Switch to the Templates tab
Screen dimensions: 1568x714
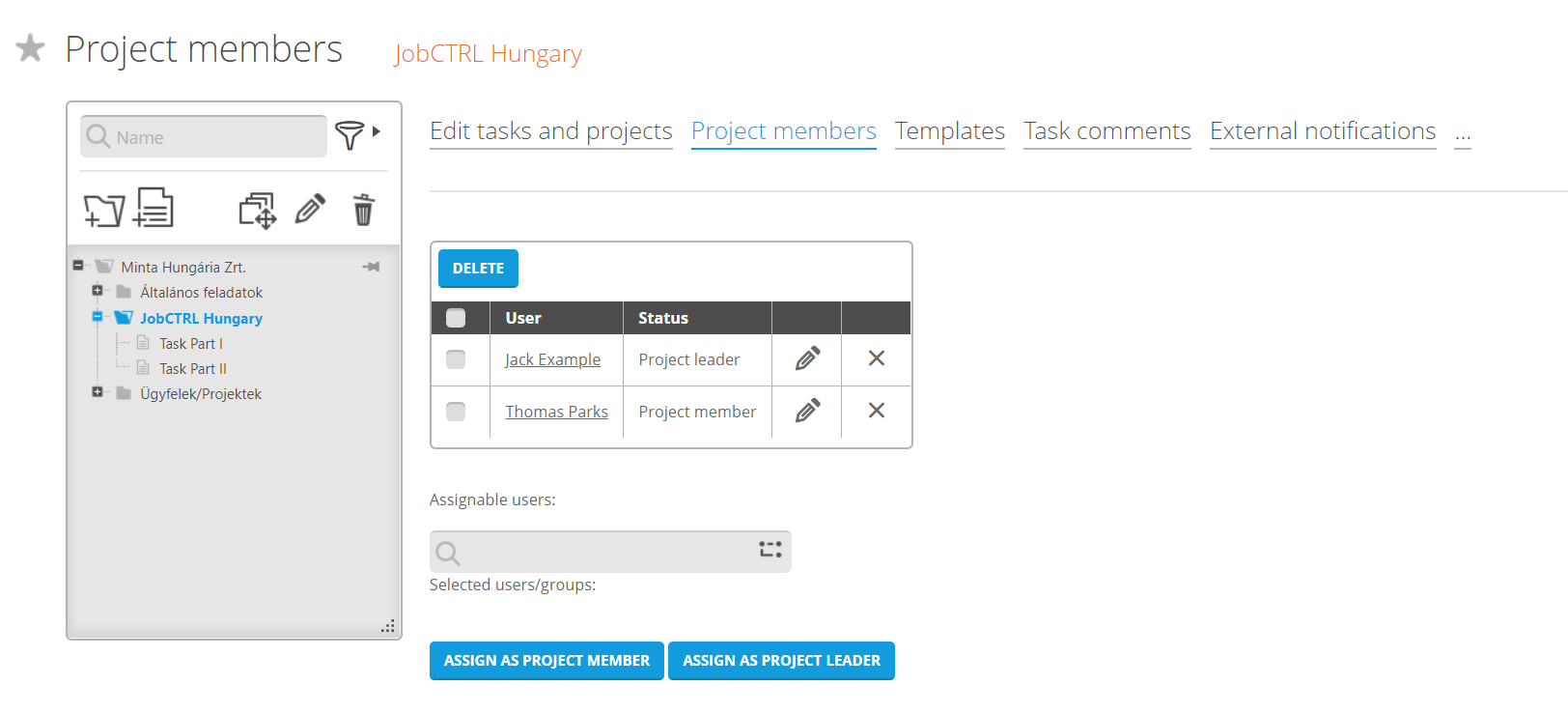949,131
